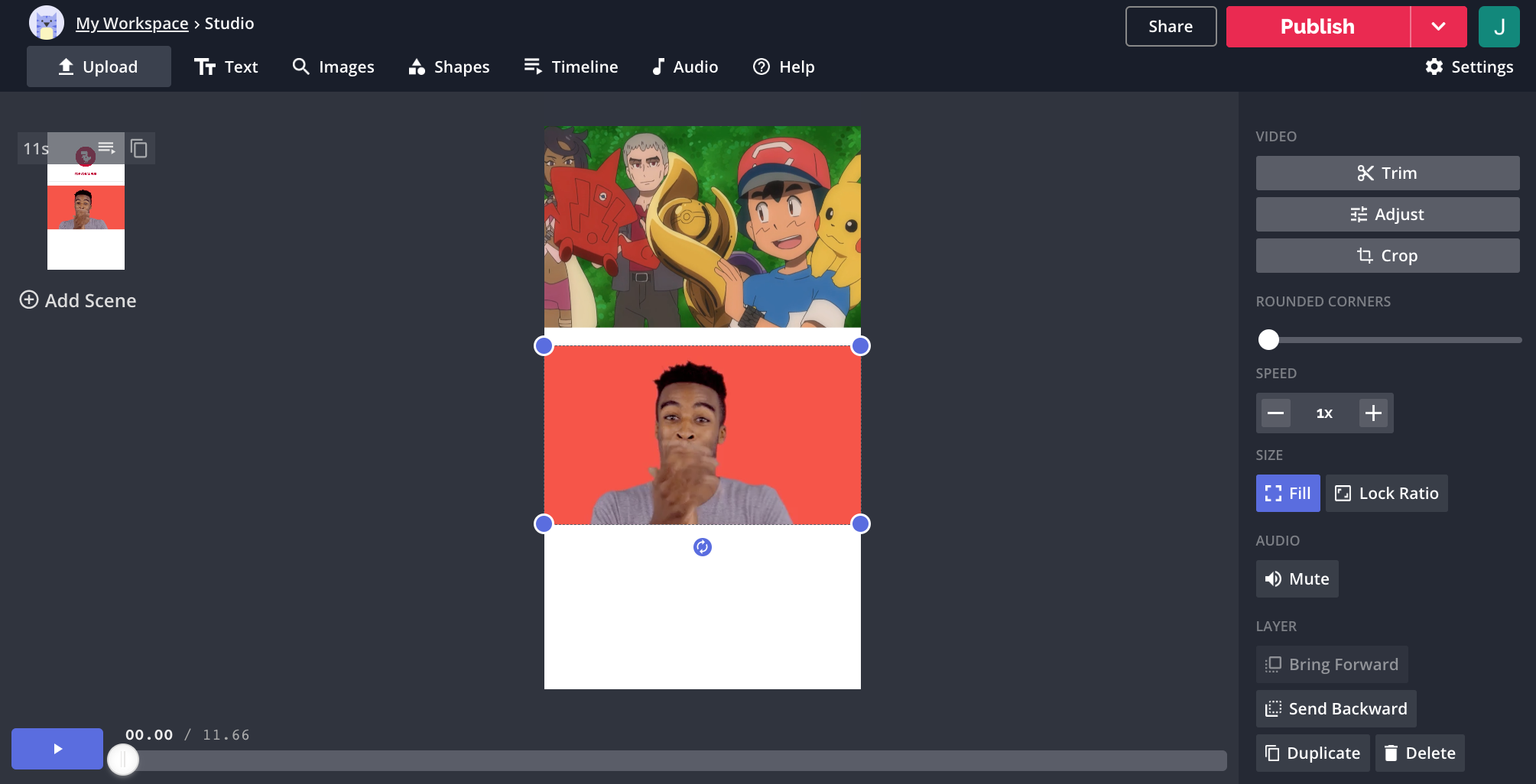Viewport: 1536px width, 784px height.
Task: Open the J user account avatar
Action: 1499,27
